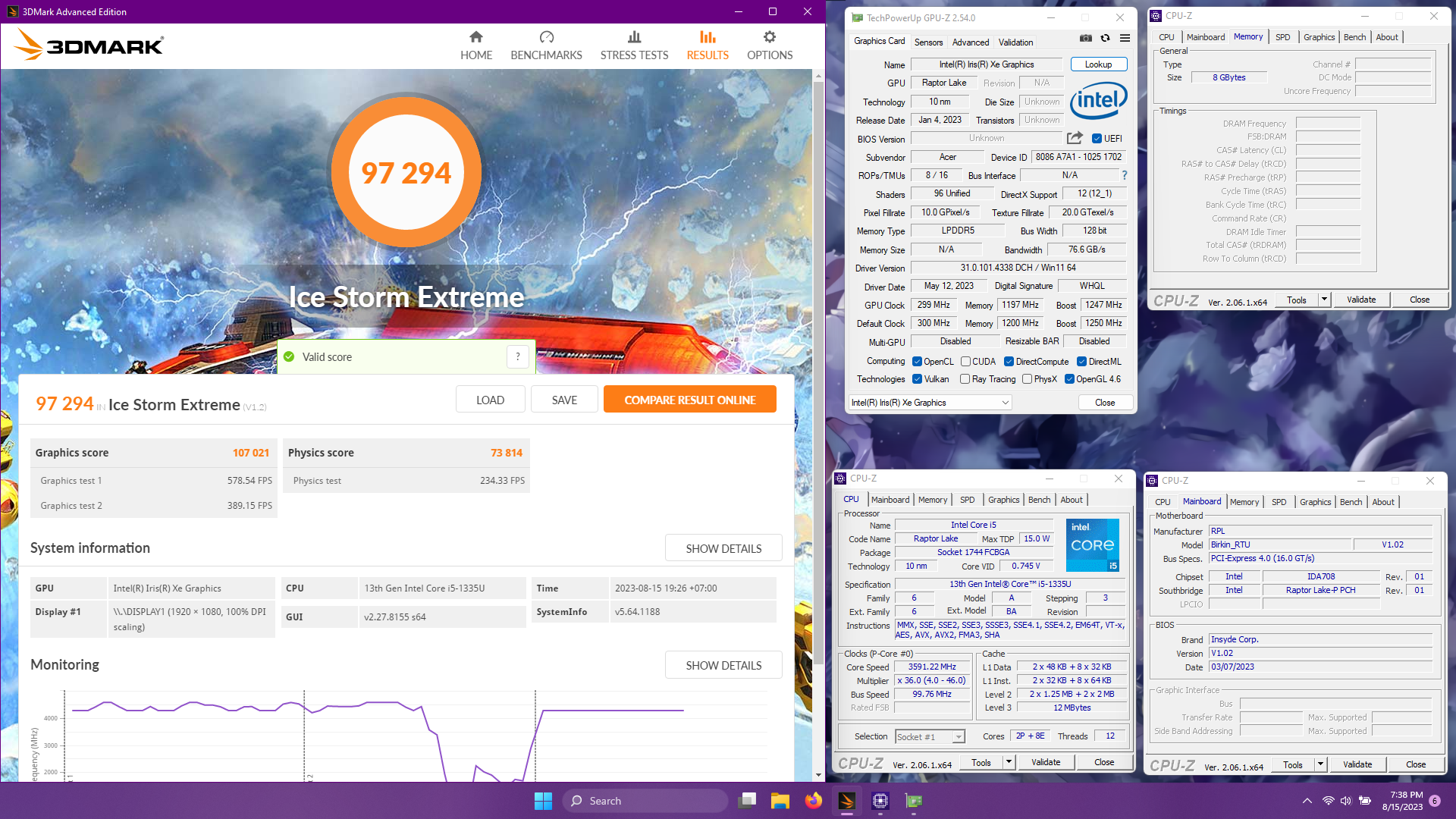Image resolution: width=1456 pixels, height=819 pixels.
Task: Open Bench tab in CPU-Z CPU window
Action: 1039,500
